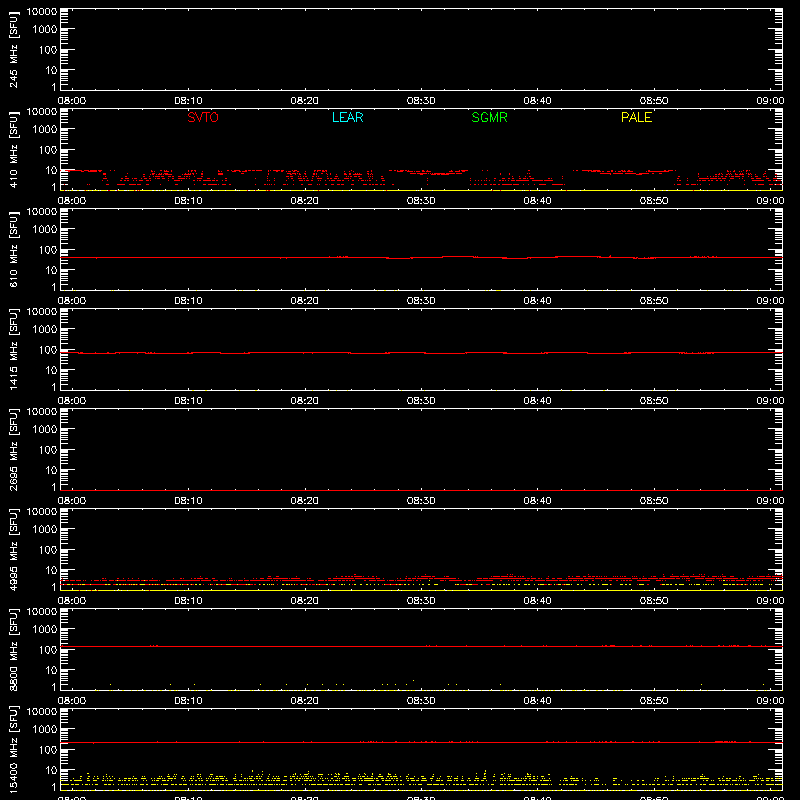Select the 4995 MHz [SFU] axis title
The height and width of the screenshot is (800, 800).
tap(13, 550)
